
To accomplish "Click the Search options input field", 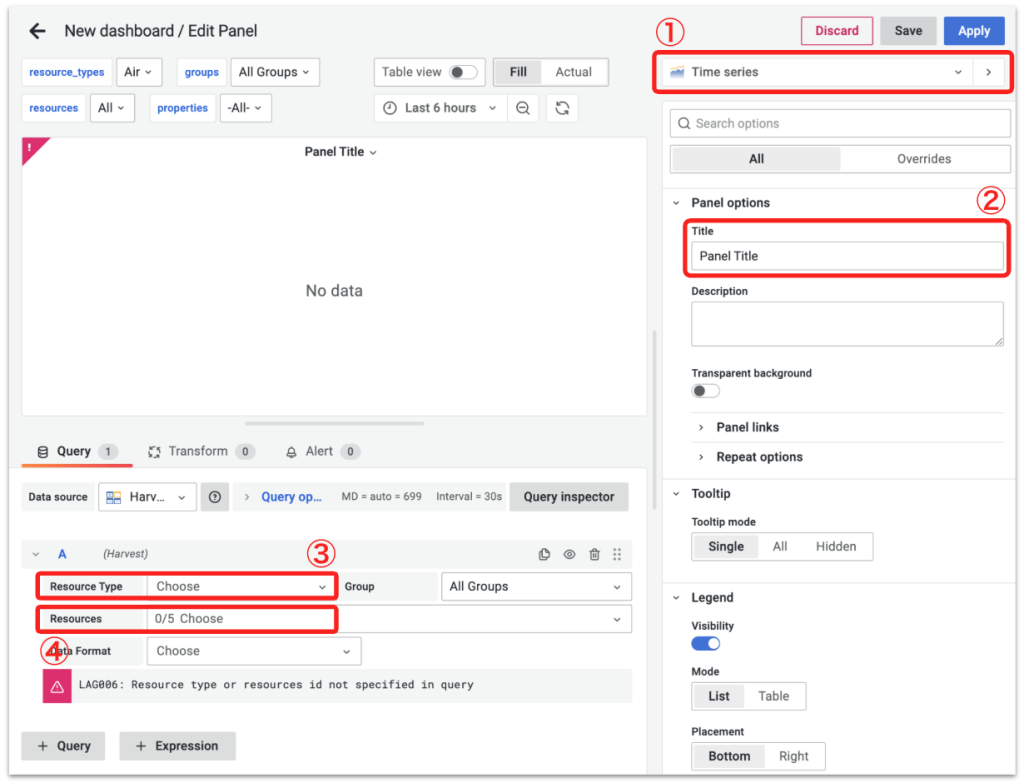I will tap(840, 124).
